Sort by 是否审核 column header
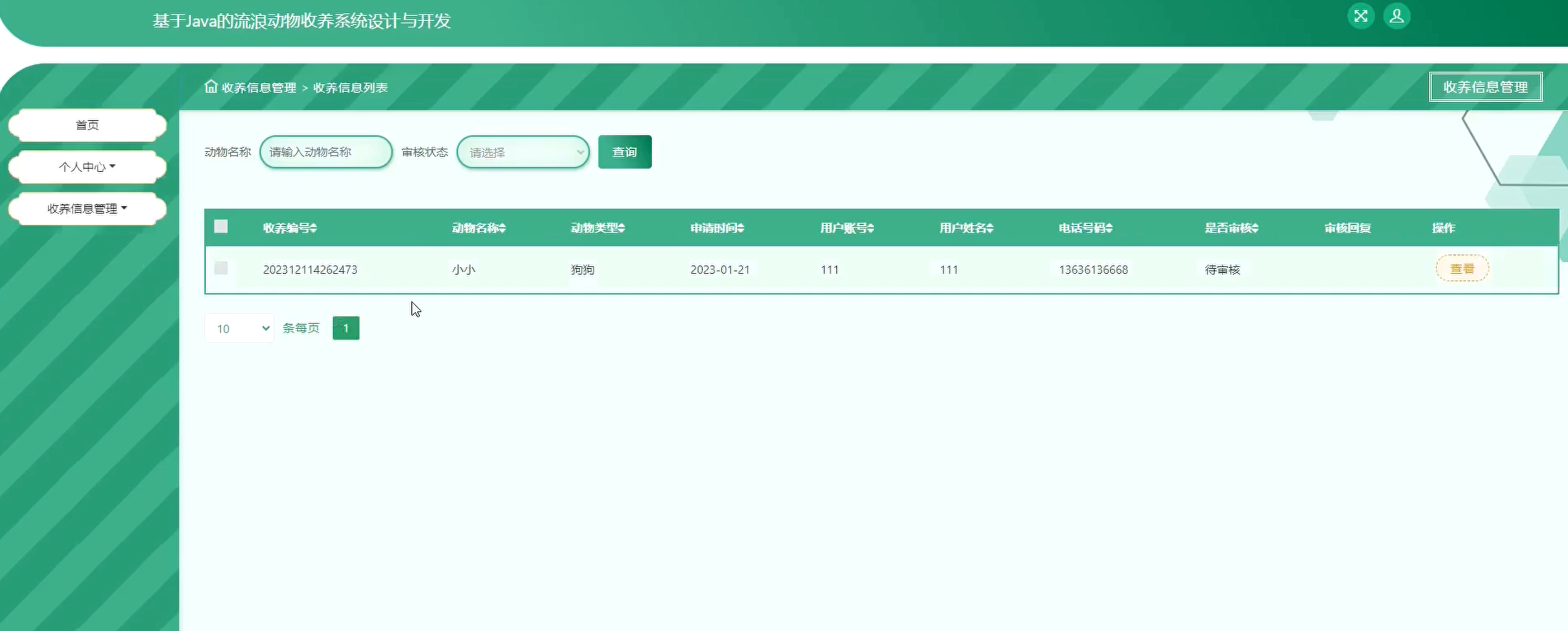Viewport: 1568px width, 631px height. point(1231,228)
